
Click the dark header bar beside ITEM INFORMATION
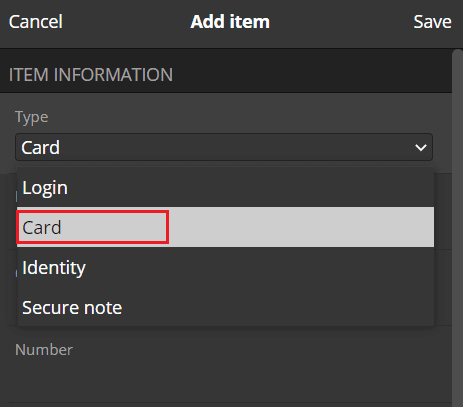click(x=312, y=74)
